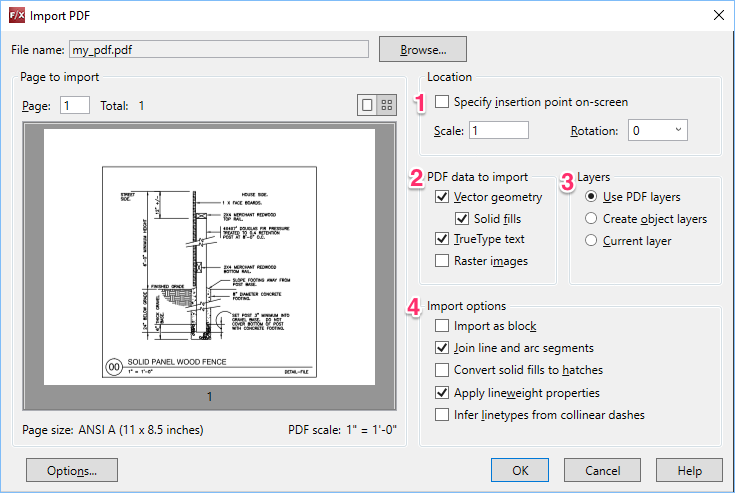The width and height of the screenshot is (735, 493).
Task: Select the page 1 preview thumbnail
Action: coord(209,257)
